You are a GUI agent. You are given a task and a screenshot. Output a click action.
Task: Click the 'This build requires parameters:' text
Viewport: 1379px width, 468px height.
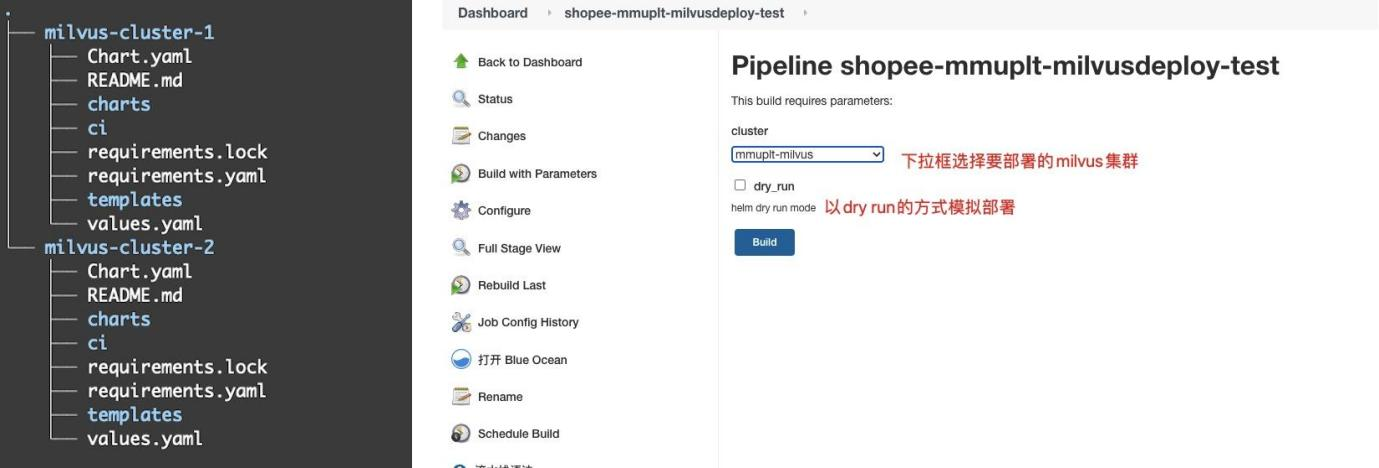(812, 101)
